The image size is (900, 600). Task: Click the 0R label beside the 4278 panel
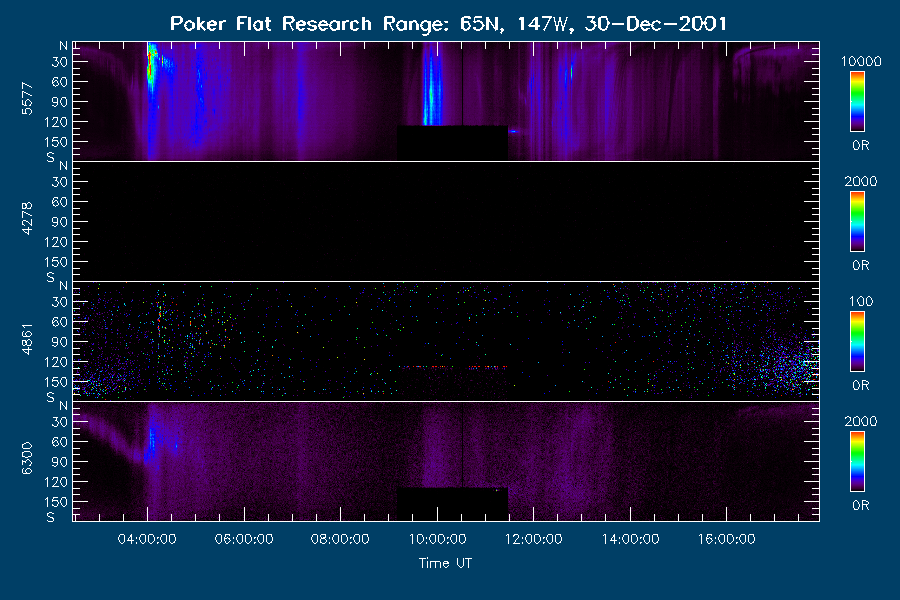coord(860,266)
